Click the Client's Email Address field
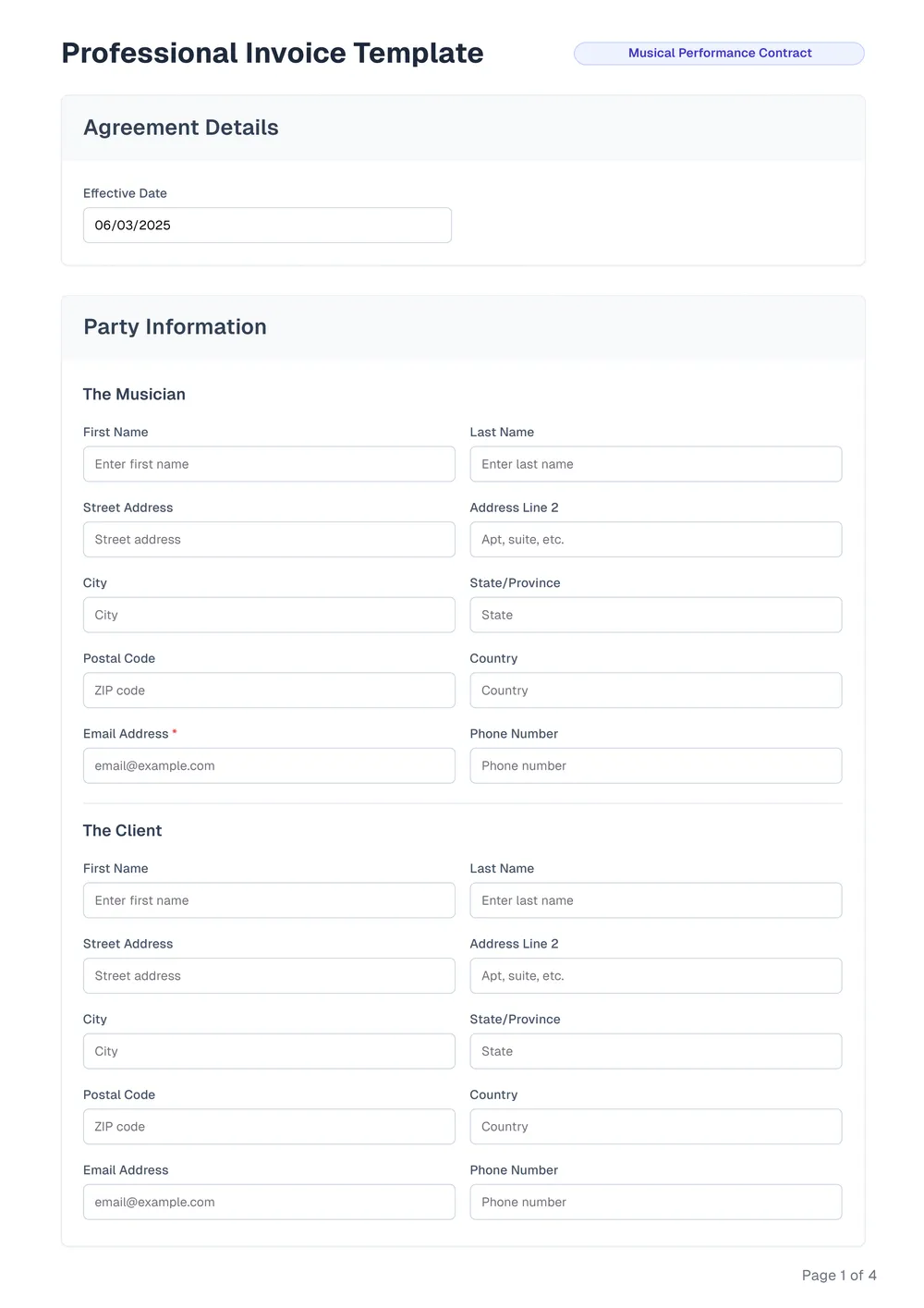 pos(268,1202)
